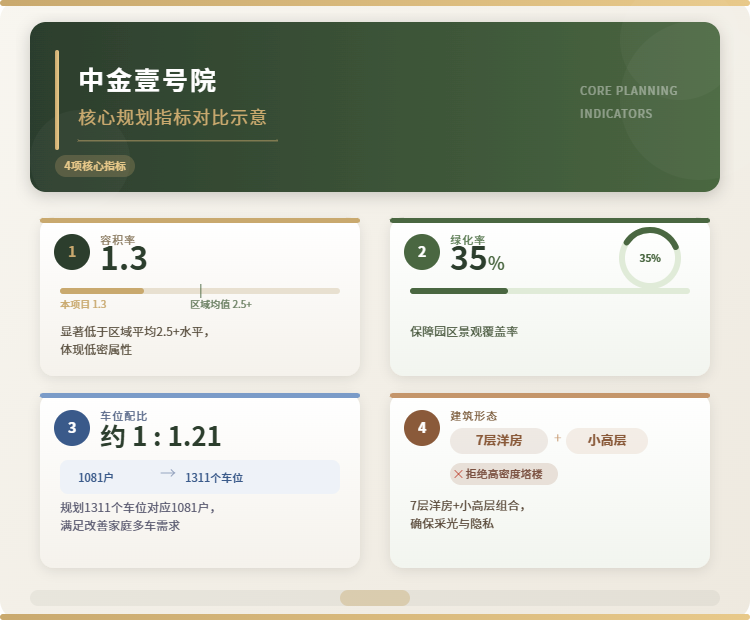Click the 显著低于区域平均2.5+水平 description
The image size is (750, 620).
[x=135, y=332]
